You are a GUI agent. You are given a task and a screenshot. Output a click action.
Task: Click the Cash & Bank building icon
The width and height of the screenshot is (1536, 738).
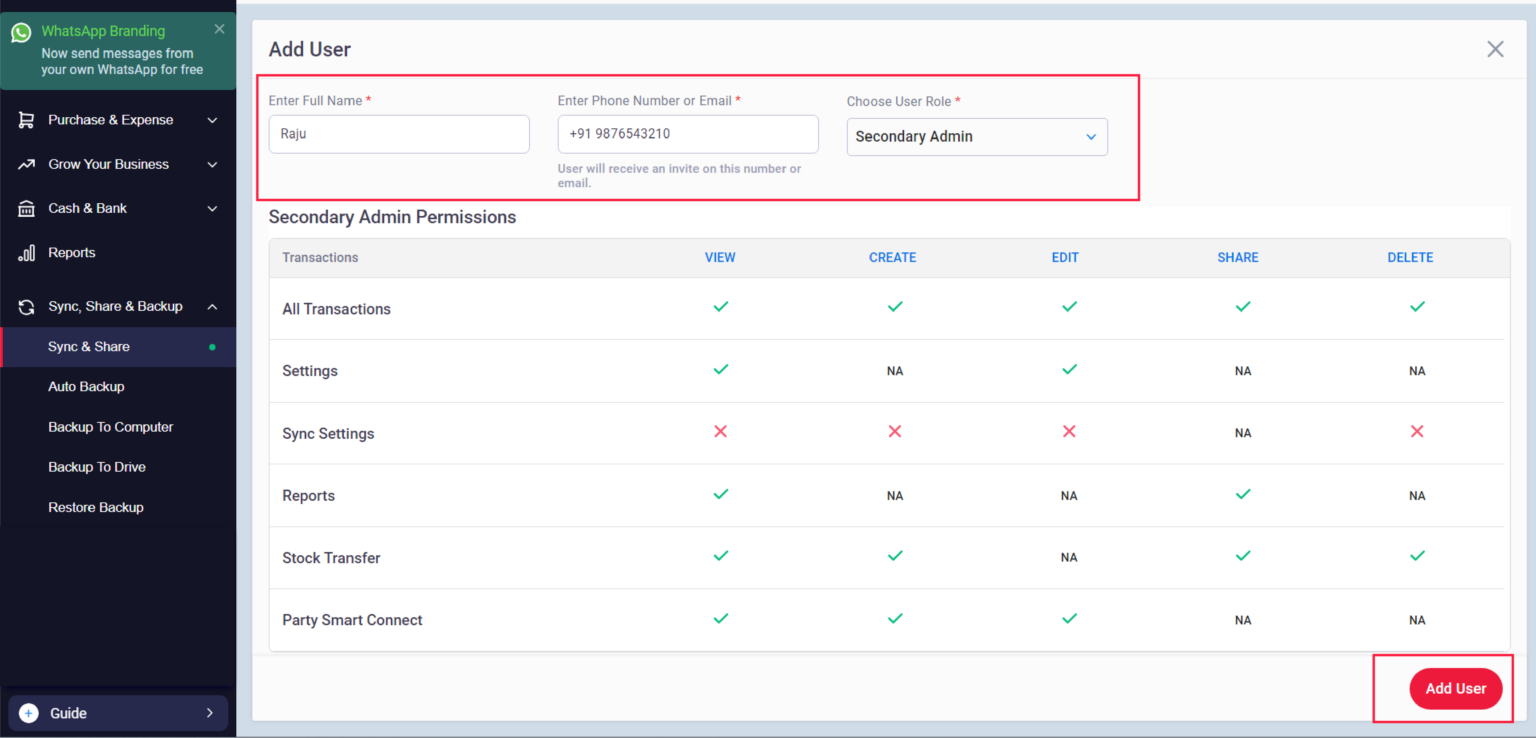[x=26, y=208]
